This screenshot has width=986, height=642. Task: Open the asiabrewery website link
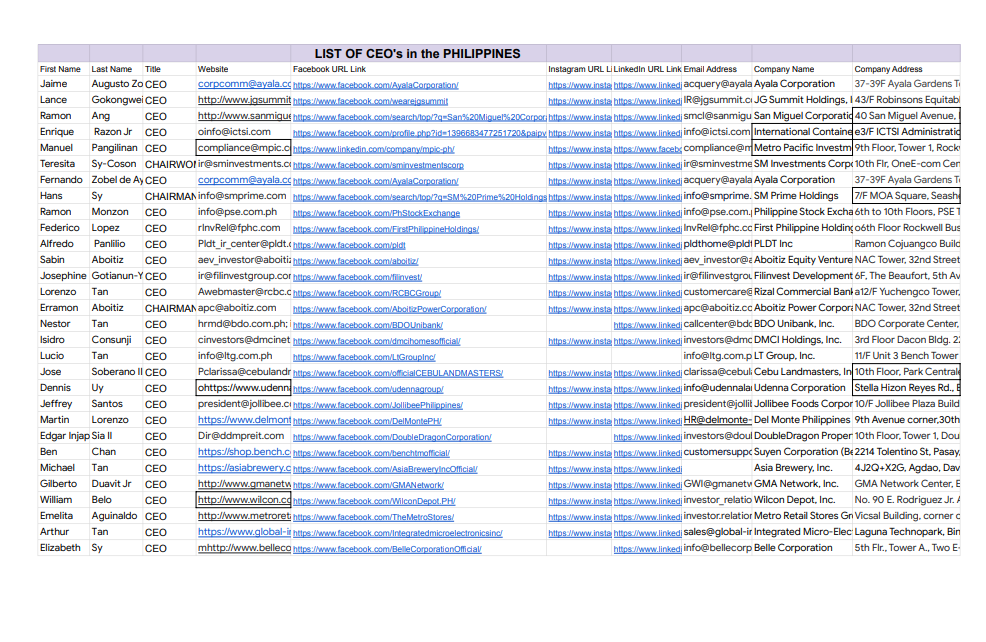click(x=244, y=467)
